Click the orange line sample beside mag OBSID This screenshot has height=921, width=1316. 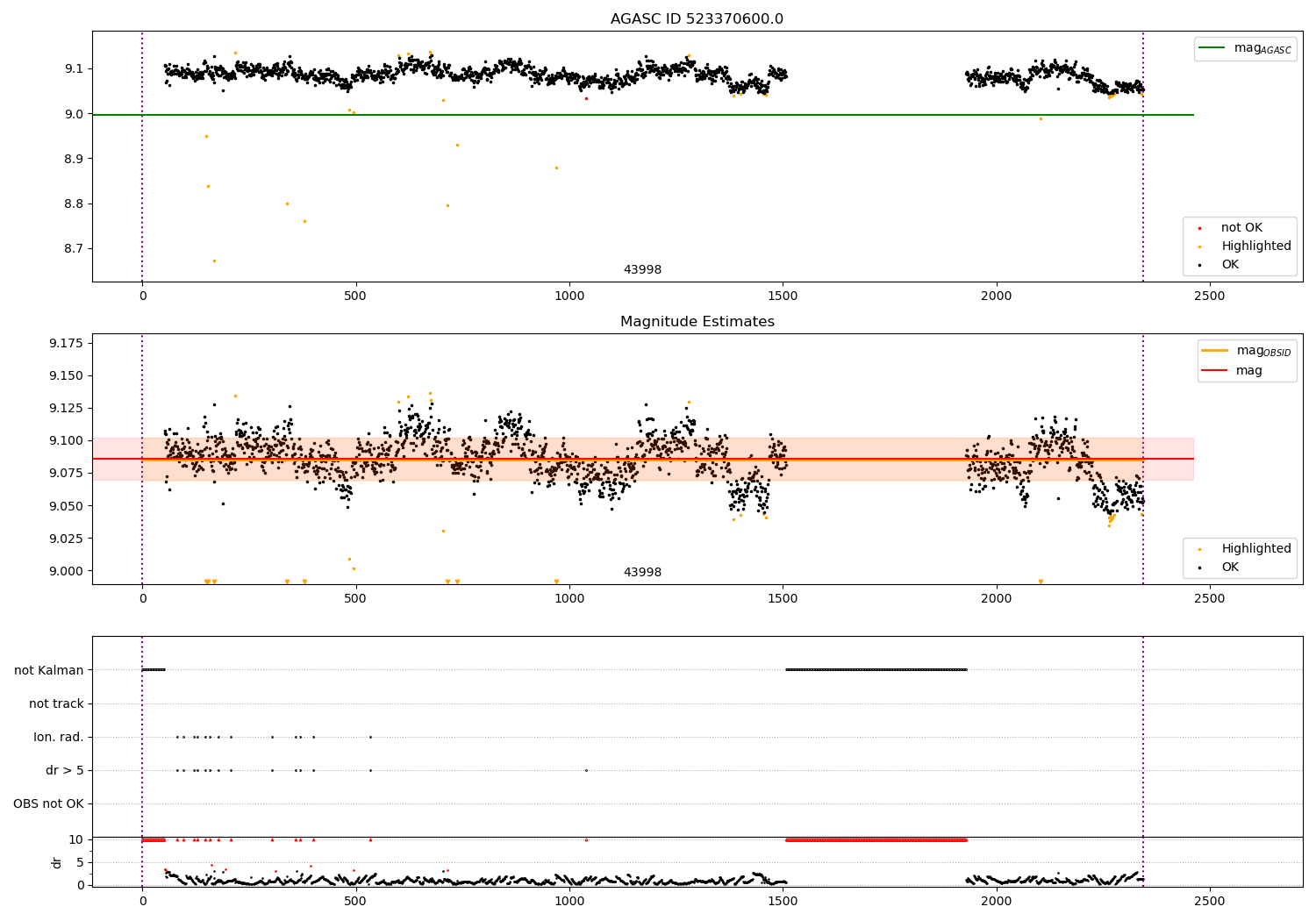(x=1215, y=351)
